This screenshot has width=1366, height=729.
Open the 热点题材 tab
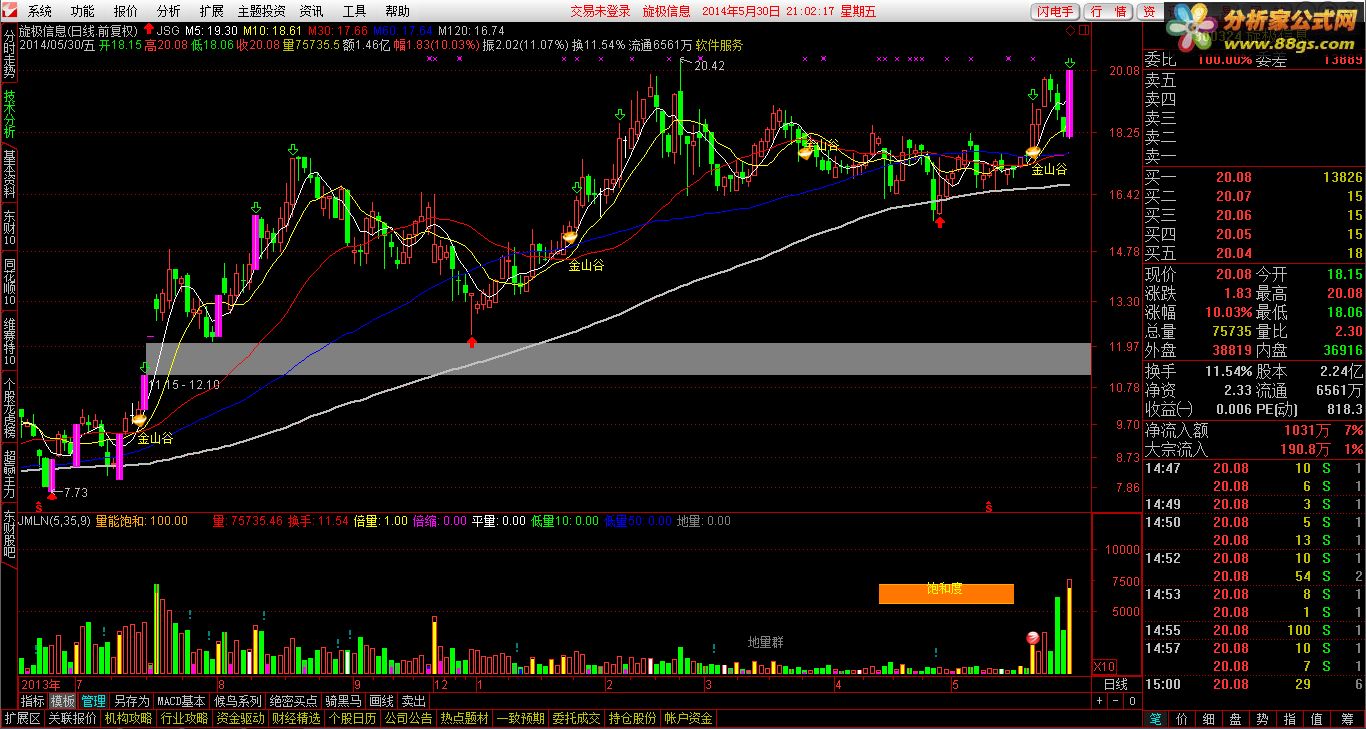[x=464, y=718]
